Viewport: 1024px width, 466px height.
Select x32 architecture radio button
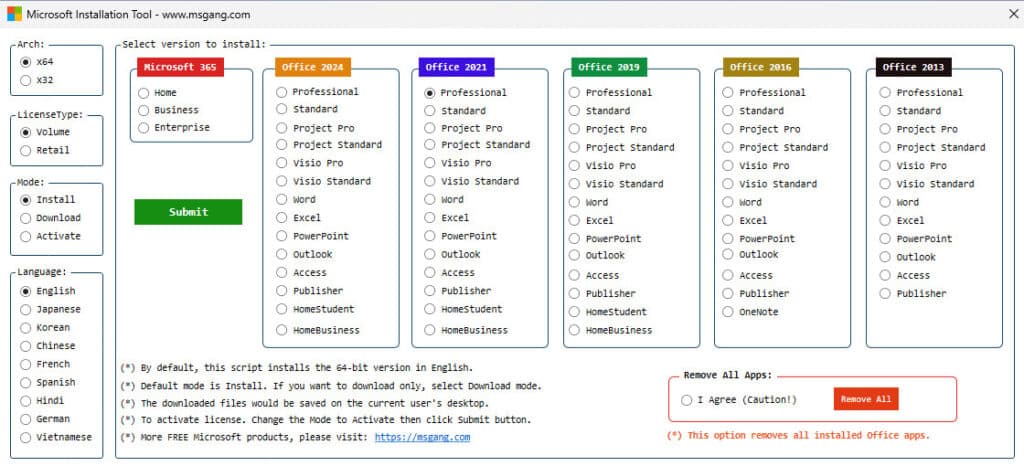(26, 80)
